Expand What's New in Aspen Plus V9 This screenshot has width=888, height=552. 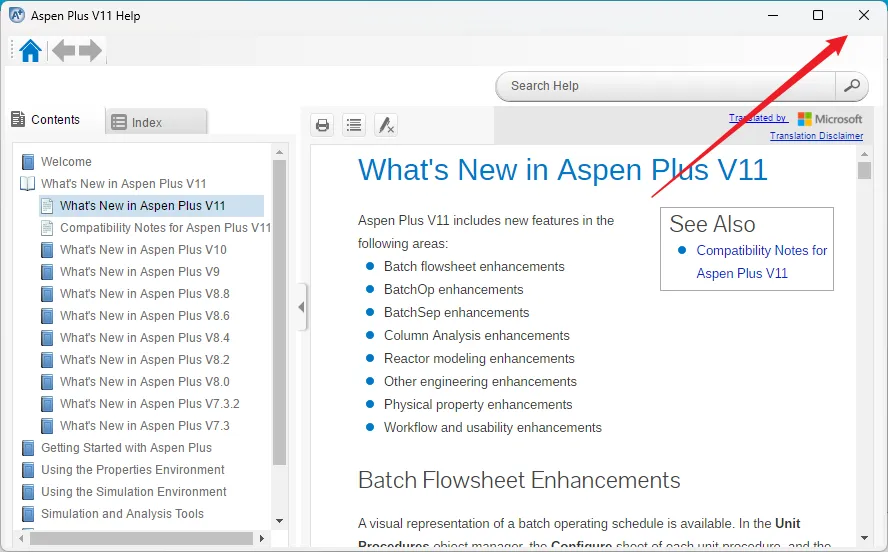click(x=140, y=272)
